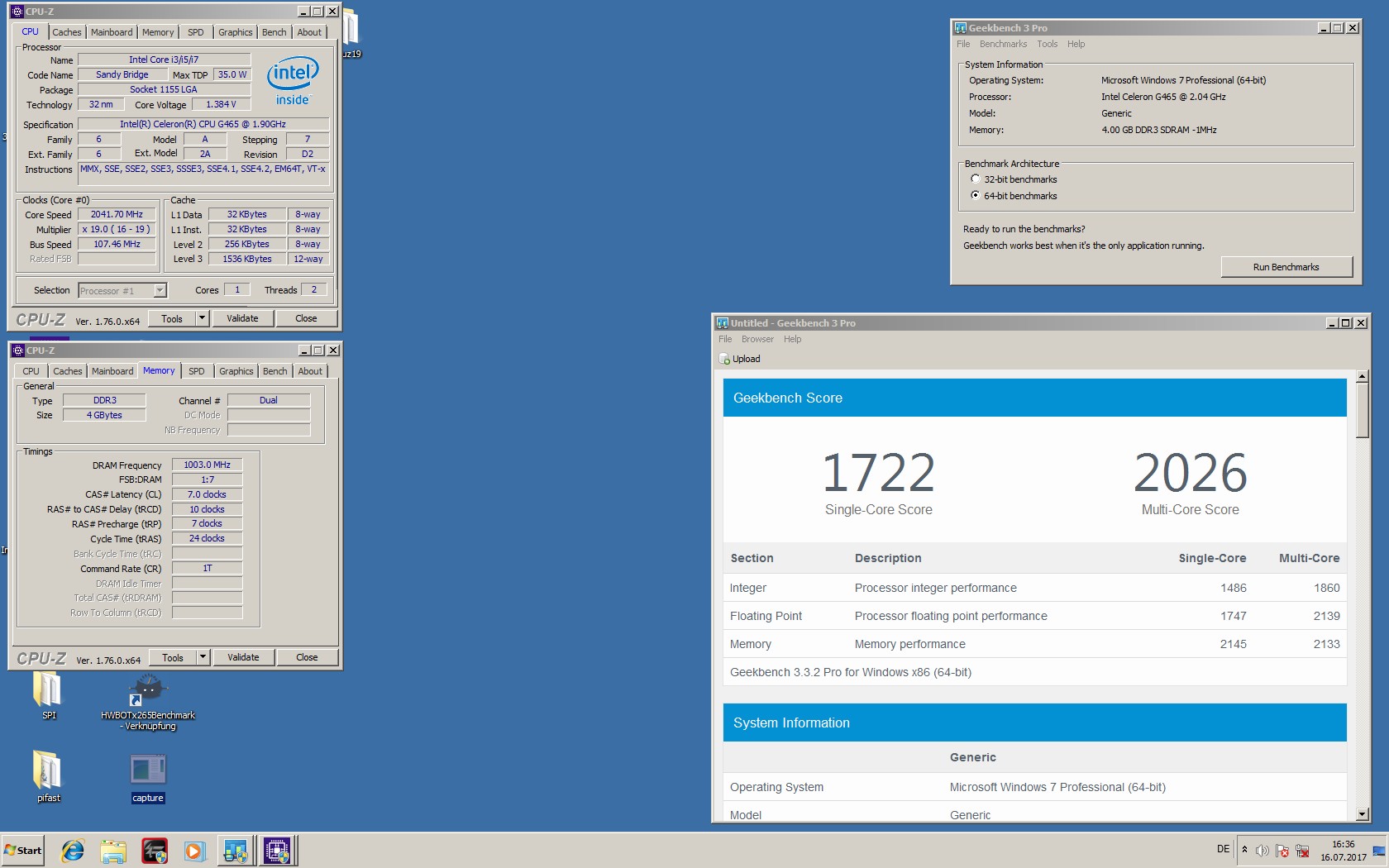The width and height of the screenshot is (1389, 868).
Task: Click scroll down arrow in Geekbench results
Action: (x=1363, y=814)
